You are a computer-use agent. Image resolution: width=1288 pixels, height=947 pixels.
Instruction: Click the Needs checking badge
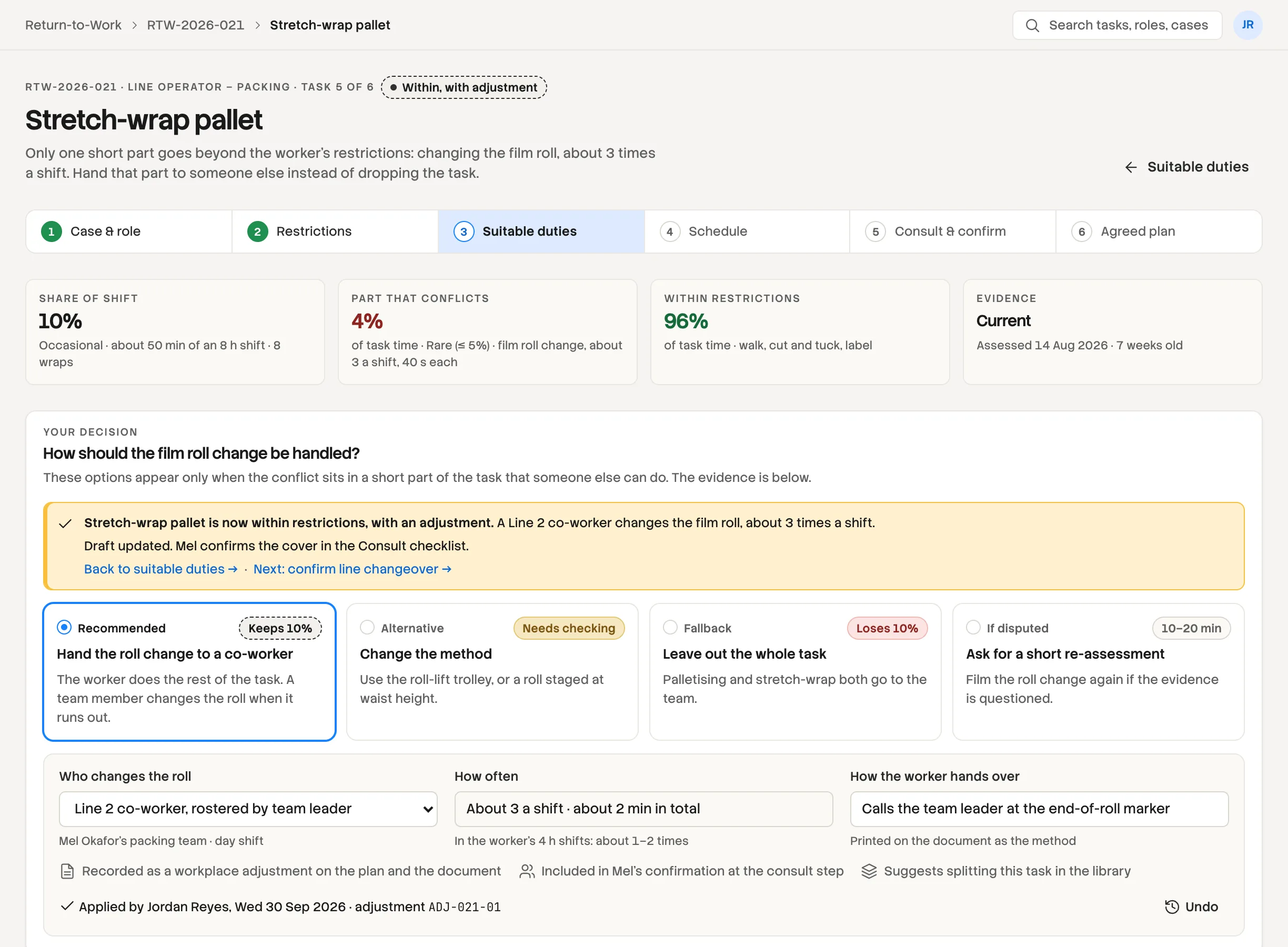(x=569, y=628)
